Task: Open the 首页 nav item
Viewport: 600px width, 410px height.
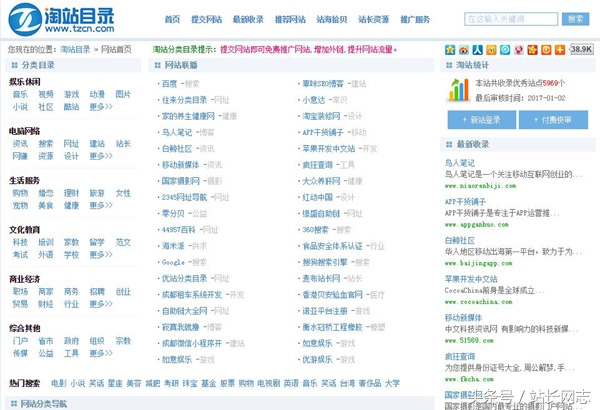Action: point(172,19)
